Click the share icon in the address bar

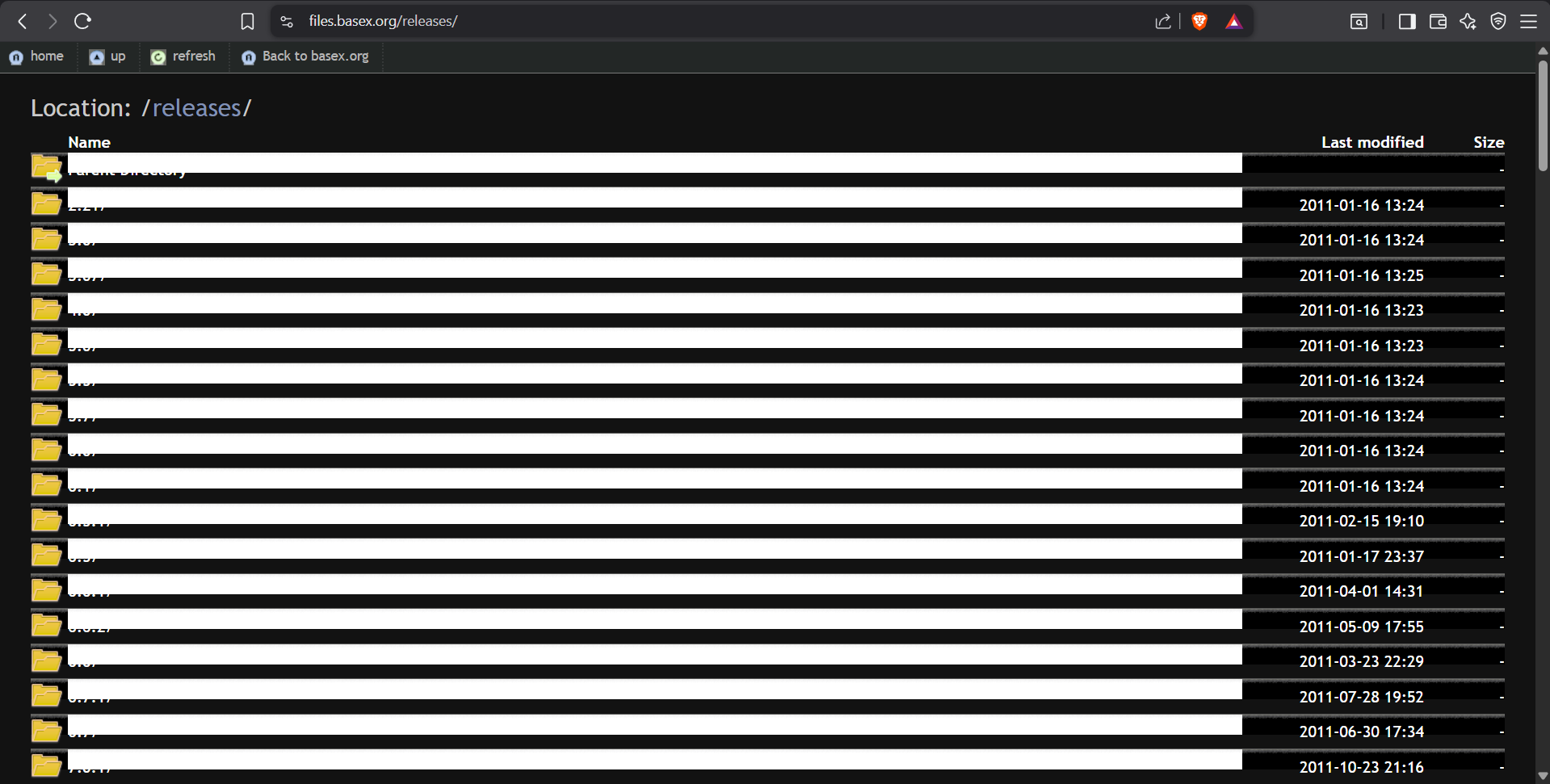(1163, 22)
